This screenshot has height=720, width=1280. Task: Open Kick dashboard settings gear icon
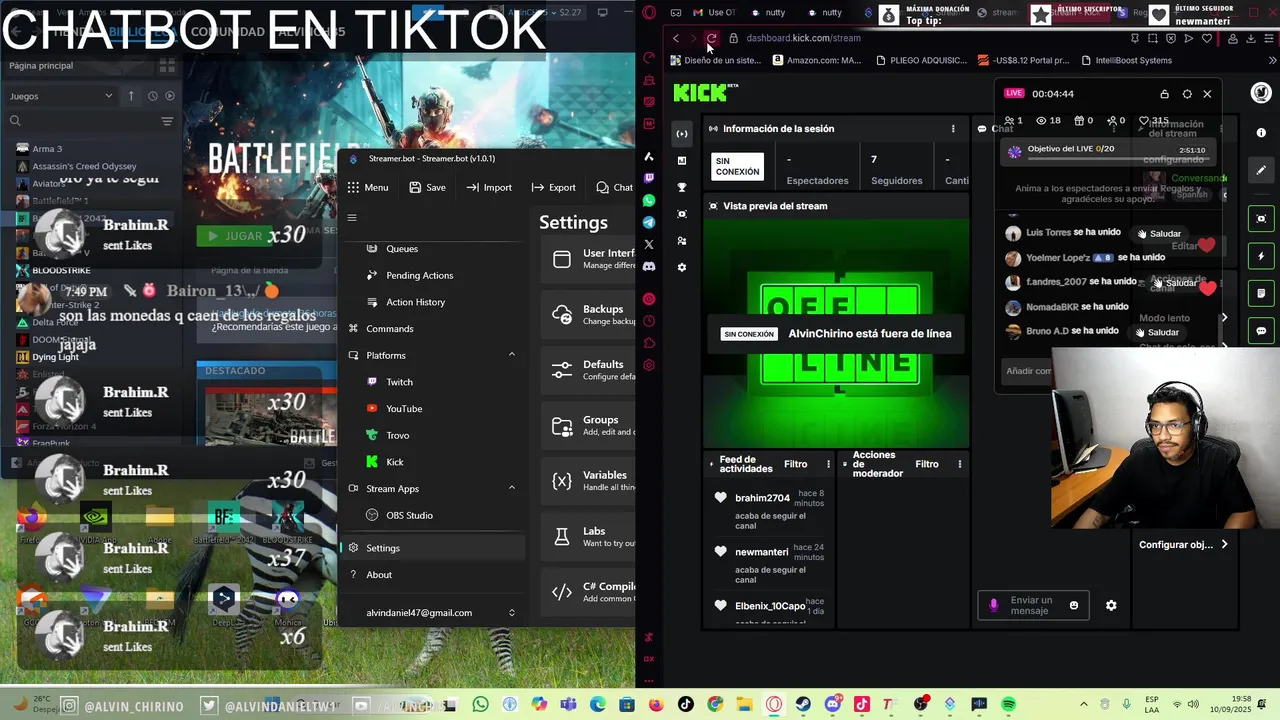pos(681,267)
